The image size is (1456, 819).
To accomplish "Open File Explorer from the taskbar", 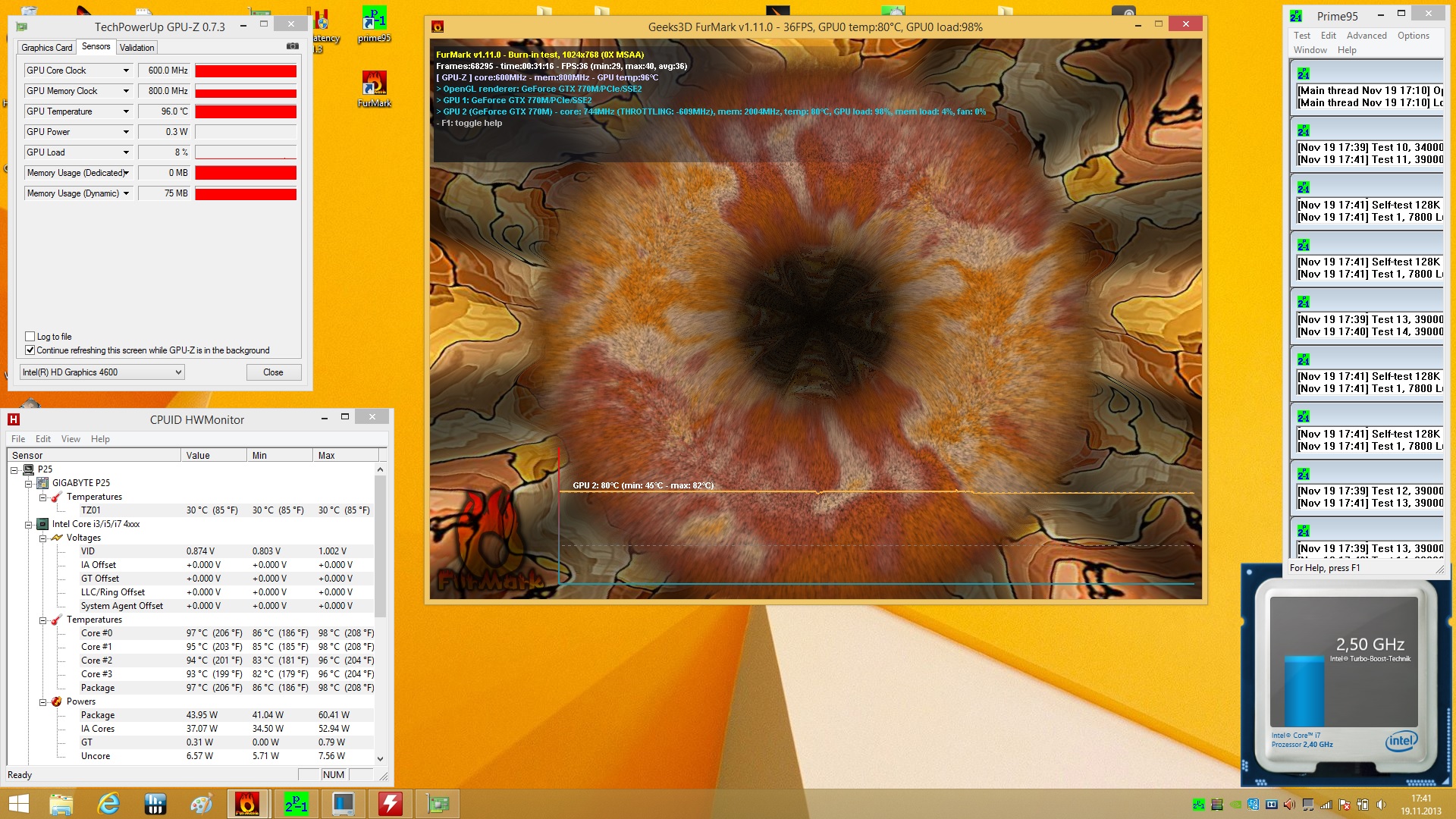I will point(61,804).
